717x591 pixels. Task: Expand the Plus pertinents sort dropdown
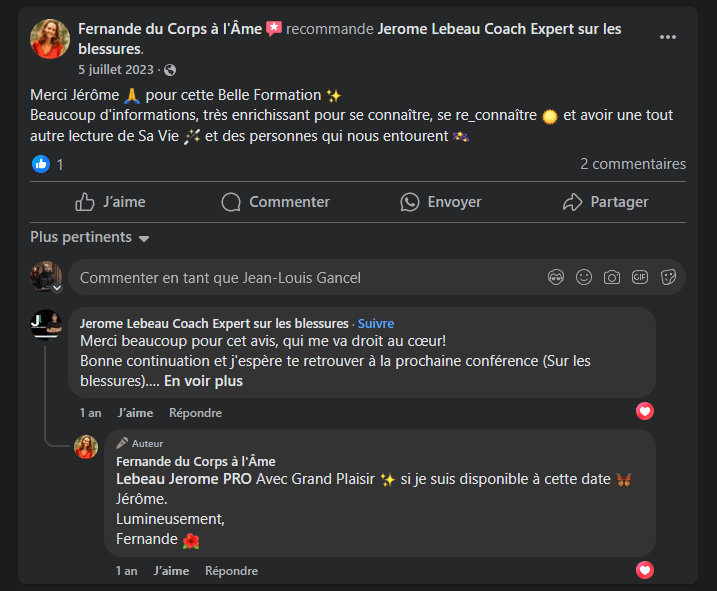(x=90, y=238)
